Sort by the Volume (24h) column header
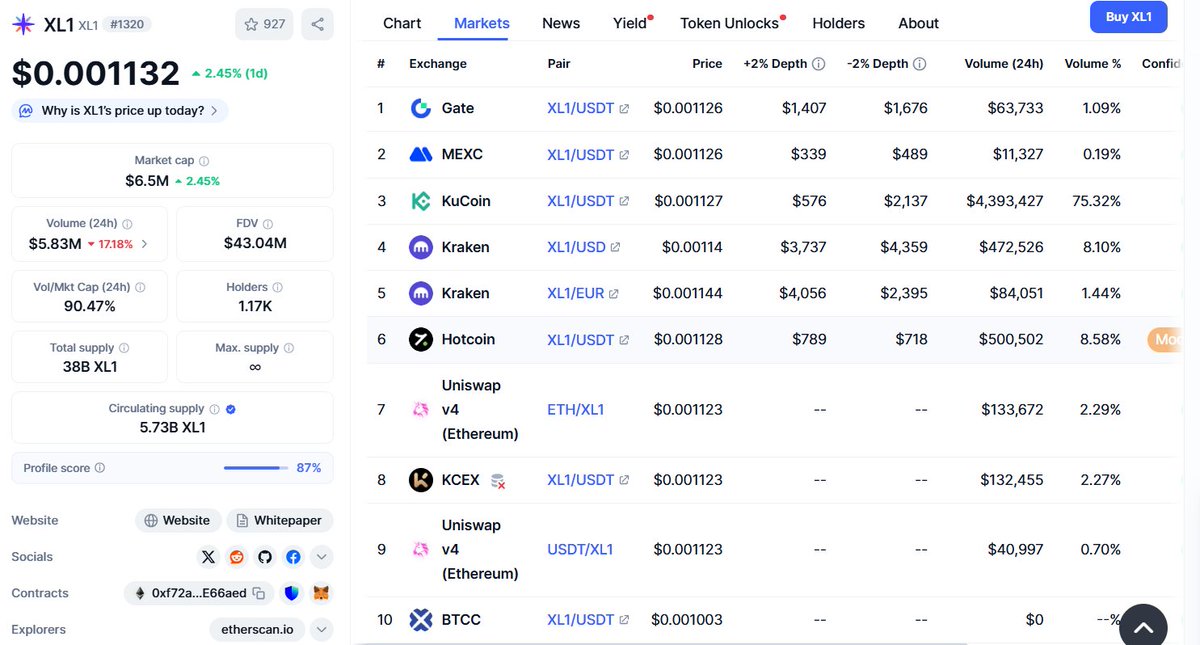The image size is (1200, 645). [1003, 64]
